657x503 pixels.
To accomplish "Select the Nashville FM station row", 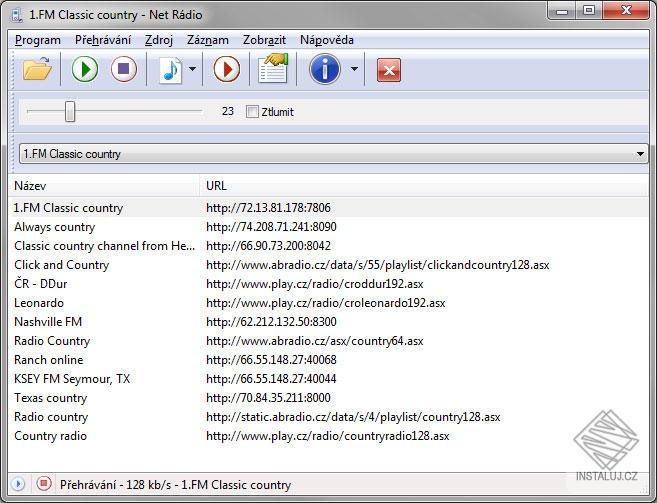I will (x=48, y=322).
